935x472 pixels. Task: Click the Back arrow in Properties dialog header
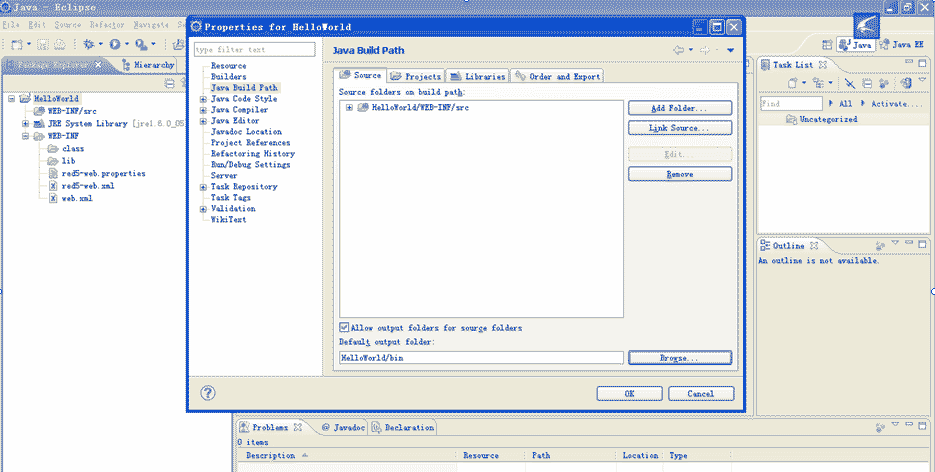coord(679,50)
